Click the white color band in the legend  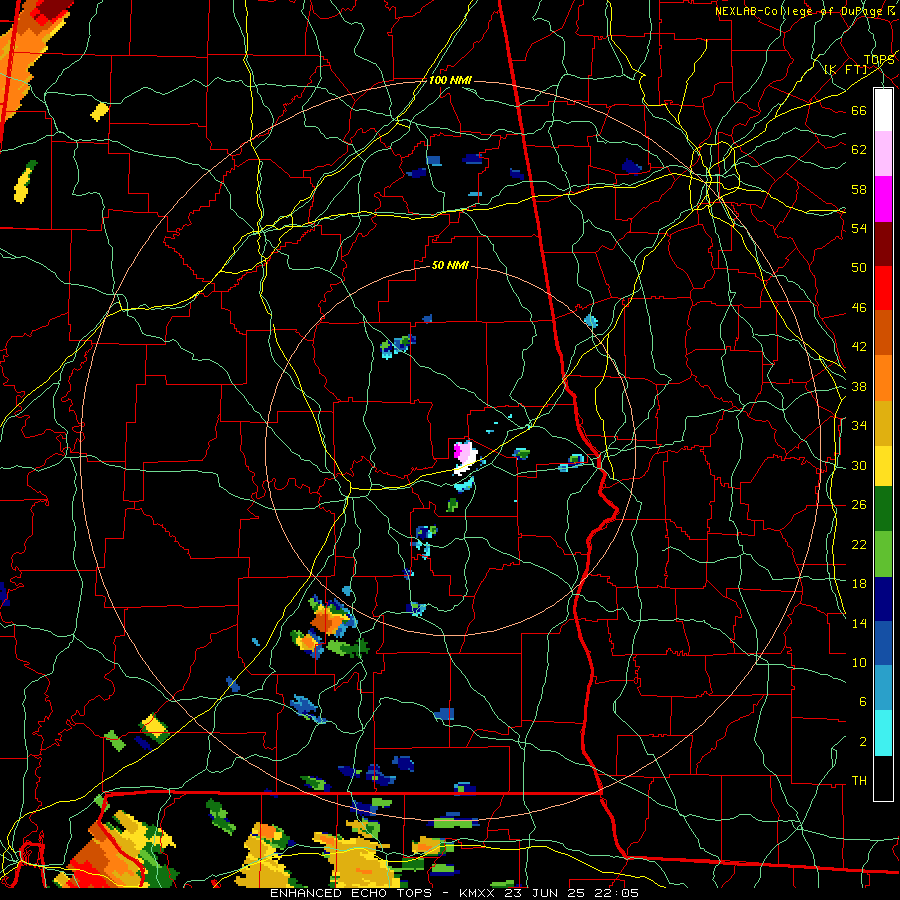click(x=883, y=110)
